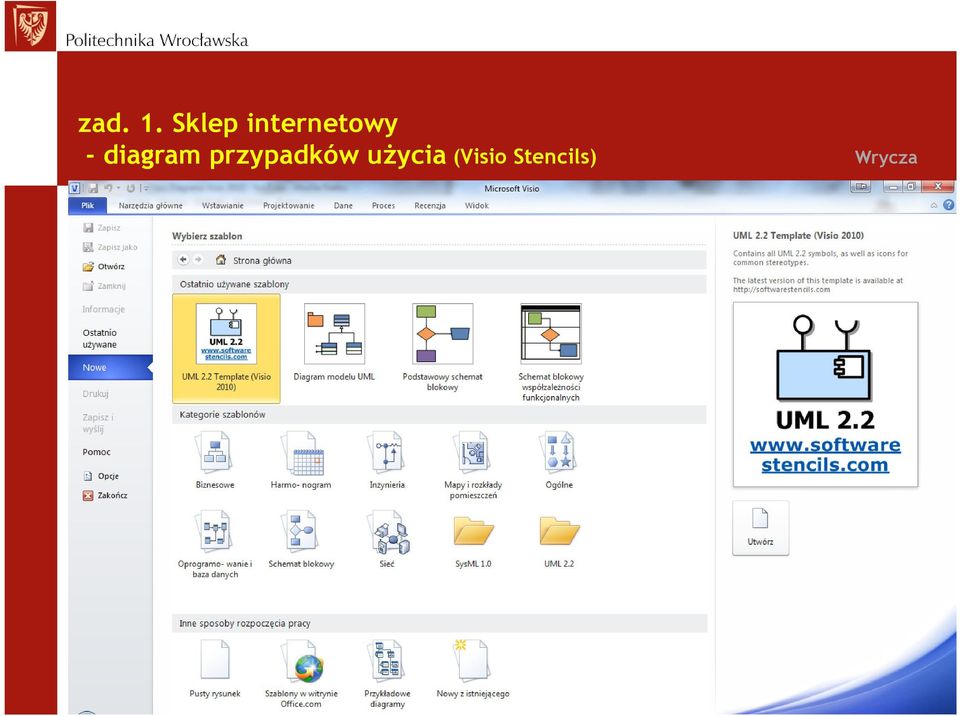Go back with the left navigation arrow
Screen dimensions: 960x716
pos(183,260)
